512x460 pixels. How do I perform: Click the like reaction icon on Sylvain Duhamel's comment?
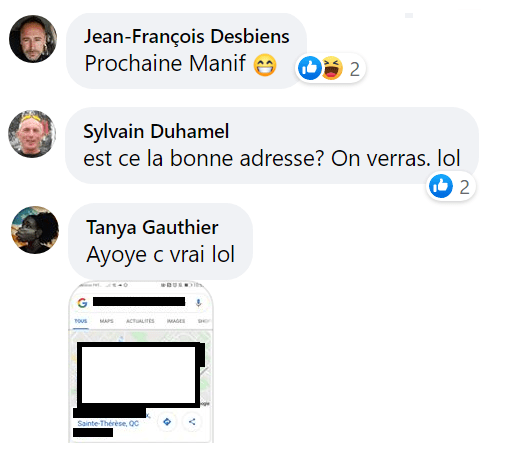click(x=441, y=186)
